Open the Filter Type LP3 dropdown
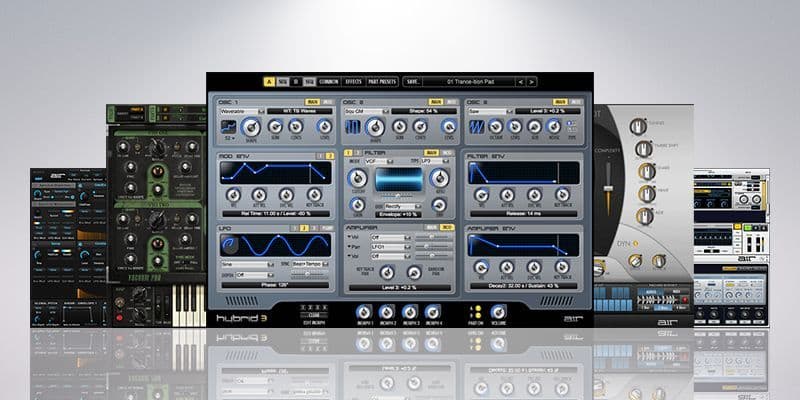 coord(434,161)
